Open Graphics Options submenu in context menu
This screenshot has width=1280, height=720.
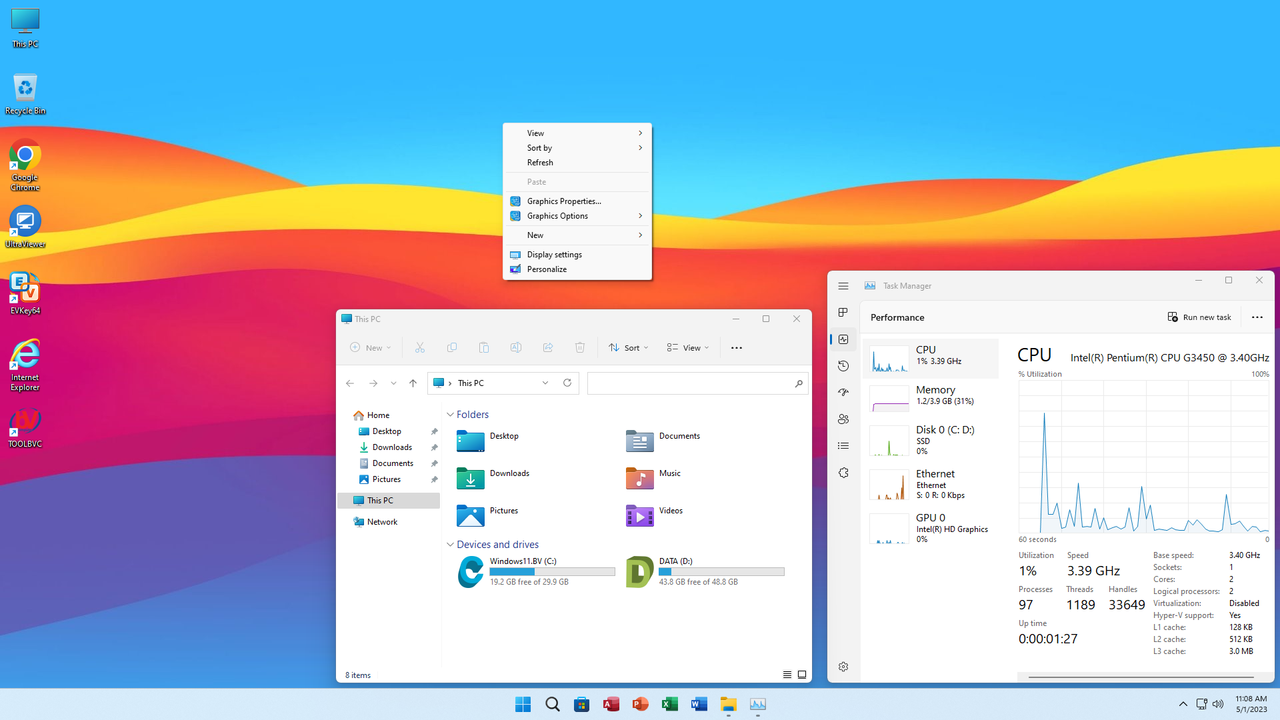pyautogui.click(x=577, y=216)
